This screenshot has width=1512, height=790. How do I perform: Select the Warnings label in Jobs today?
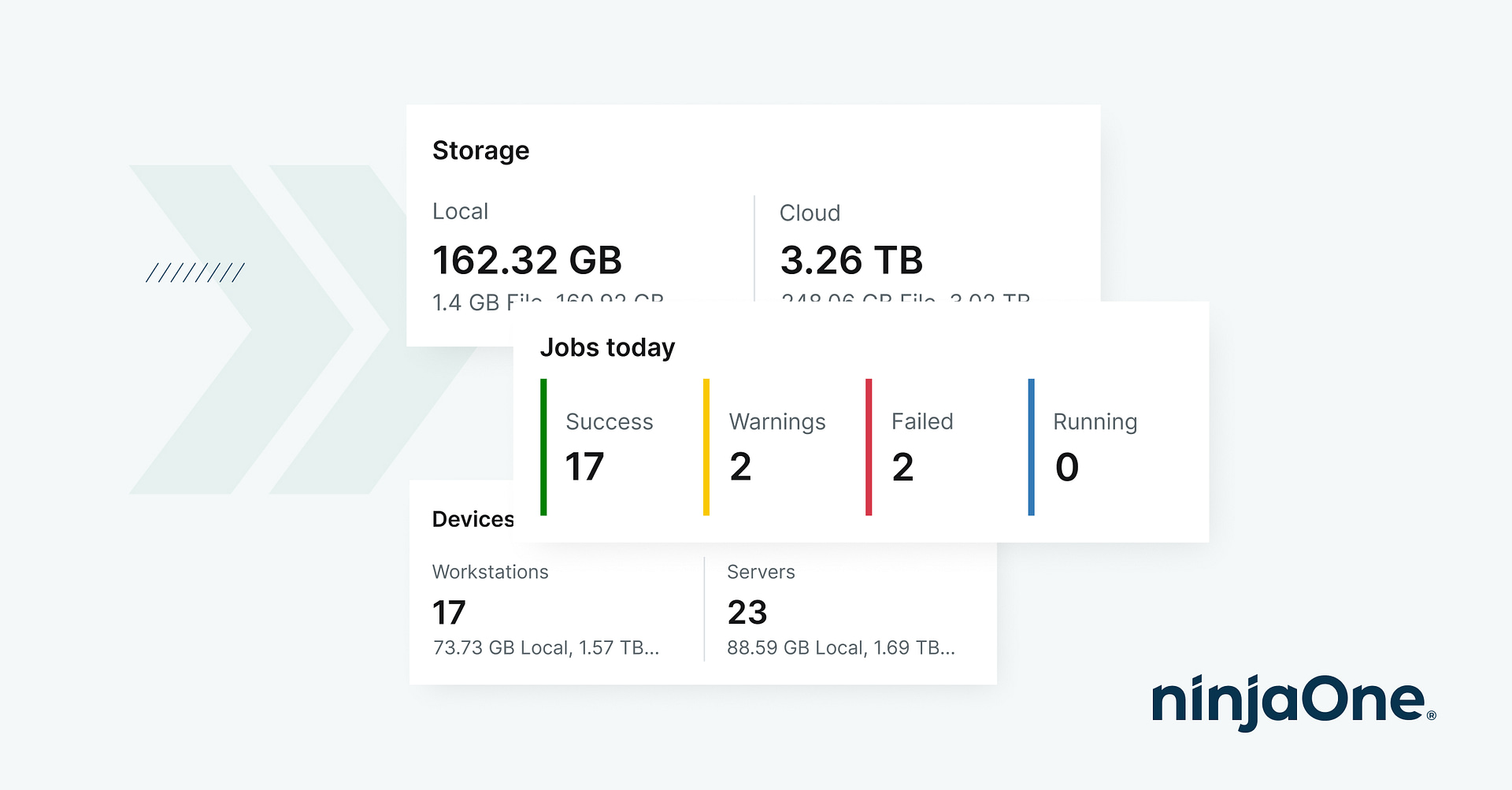click(777, 422)
